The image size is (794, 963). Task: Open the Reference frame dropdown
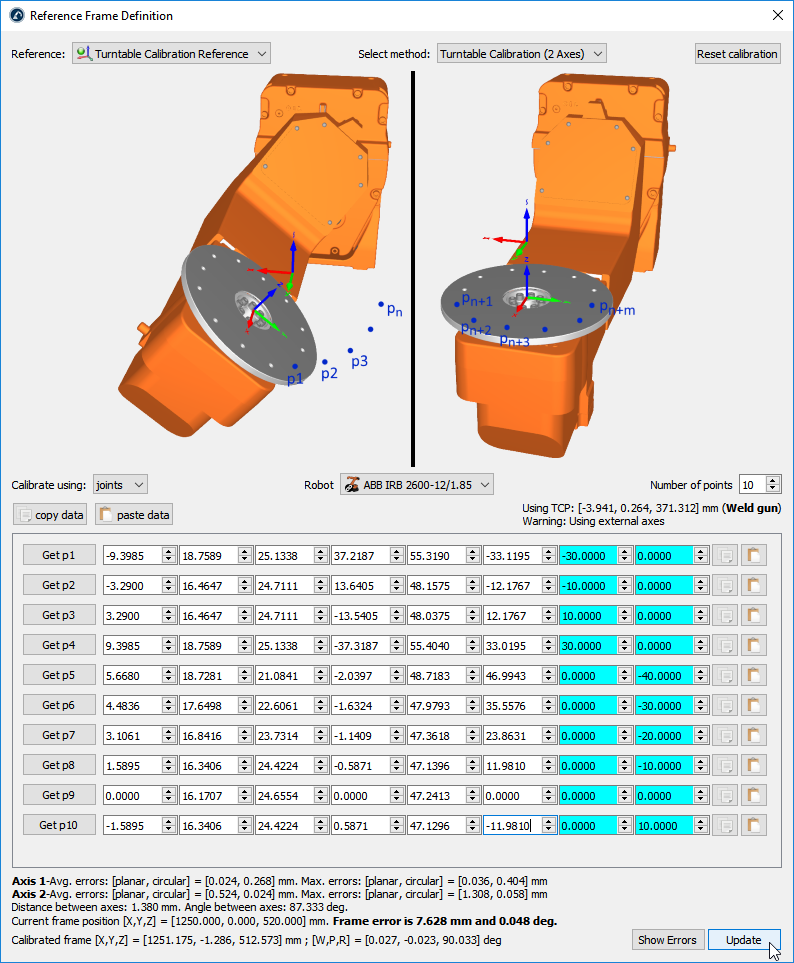click(x=171, y=54)
